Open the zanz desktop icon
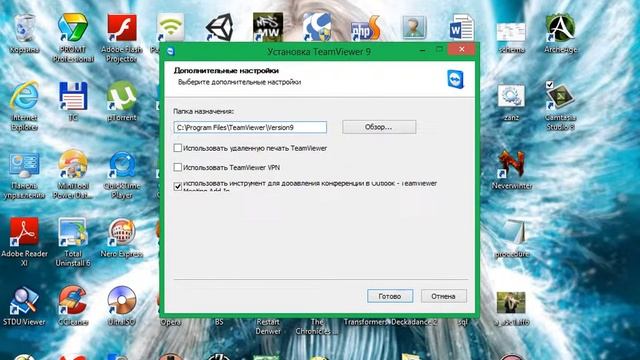640x360 pixels. [511, 96]
